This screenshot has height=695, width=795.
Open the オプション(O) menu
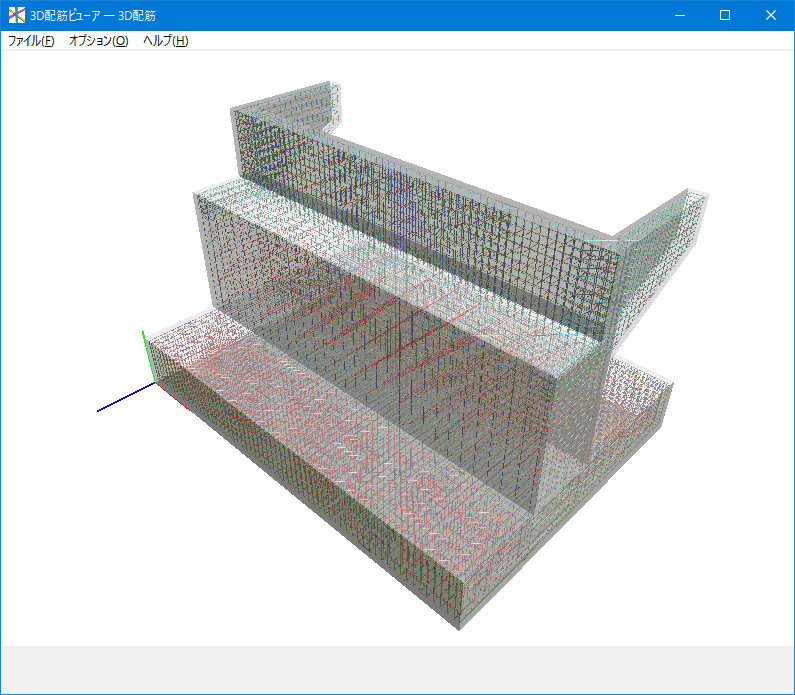[x=98, y=41]
